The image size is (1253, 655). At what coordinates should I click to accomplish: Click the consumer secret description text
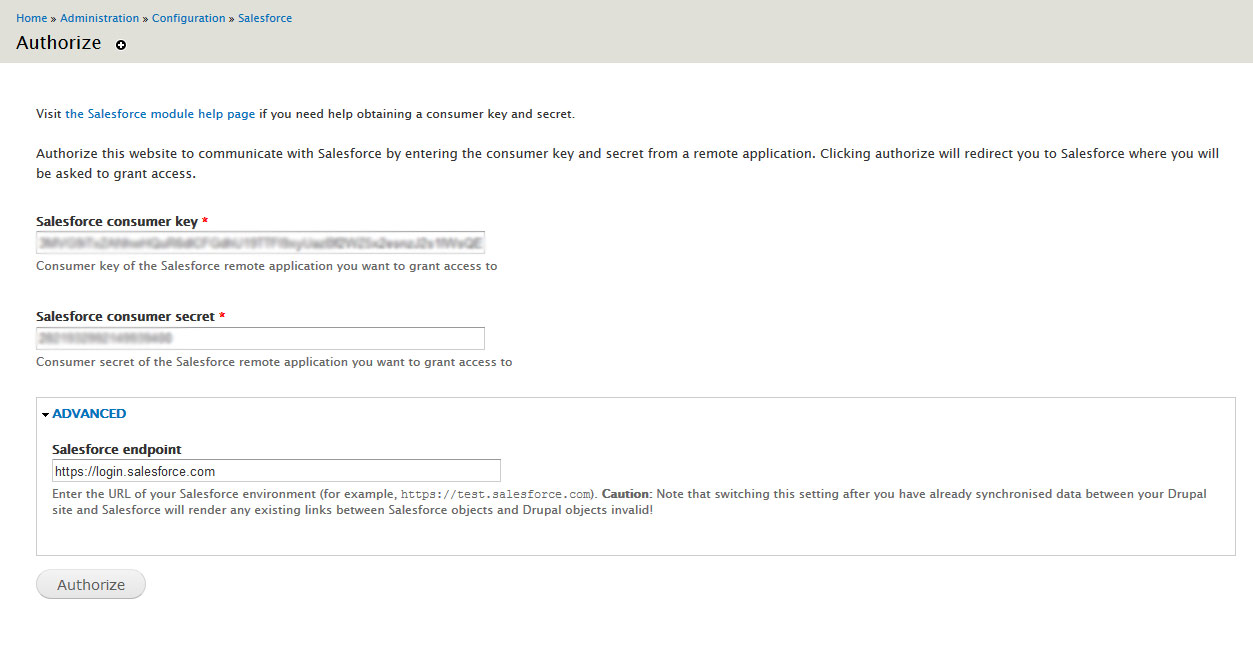click(274, 362)
